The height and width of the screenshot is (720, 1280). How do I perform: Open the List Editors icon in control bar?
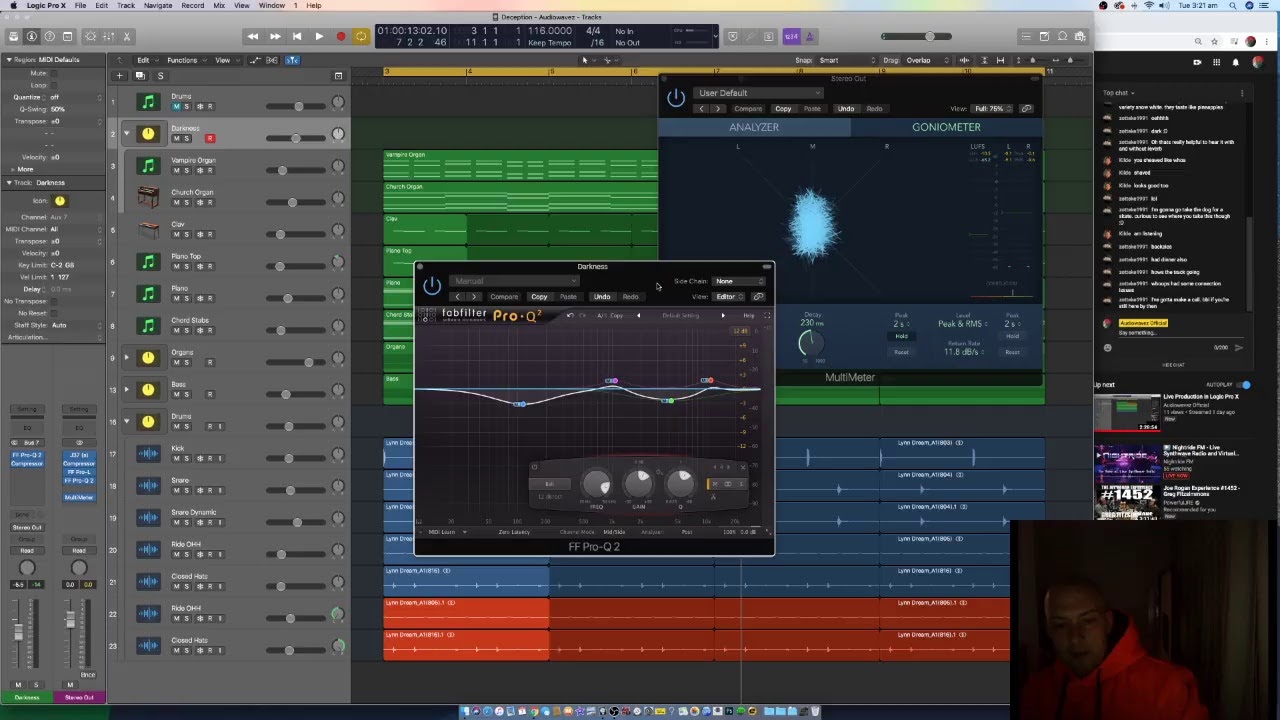[x=1026, y=36]
